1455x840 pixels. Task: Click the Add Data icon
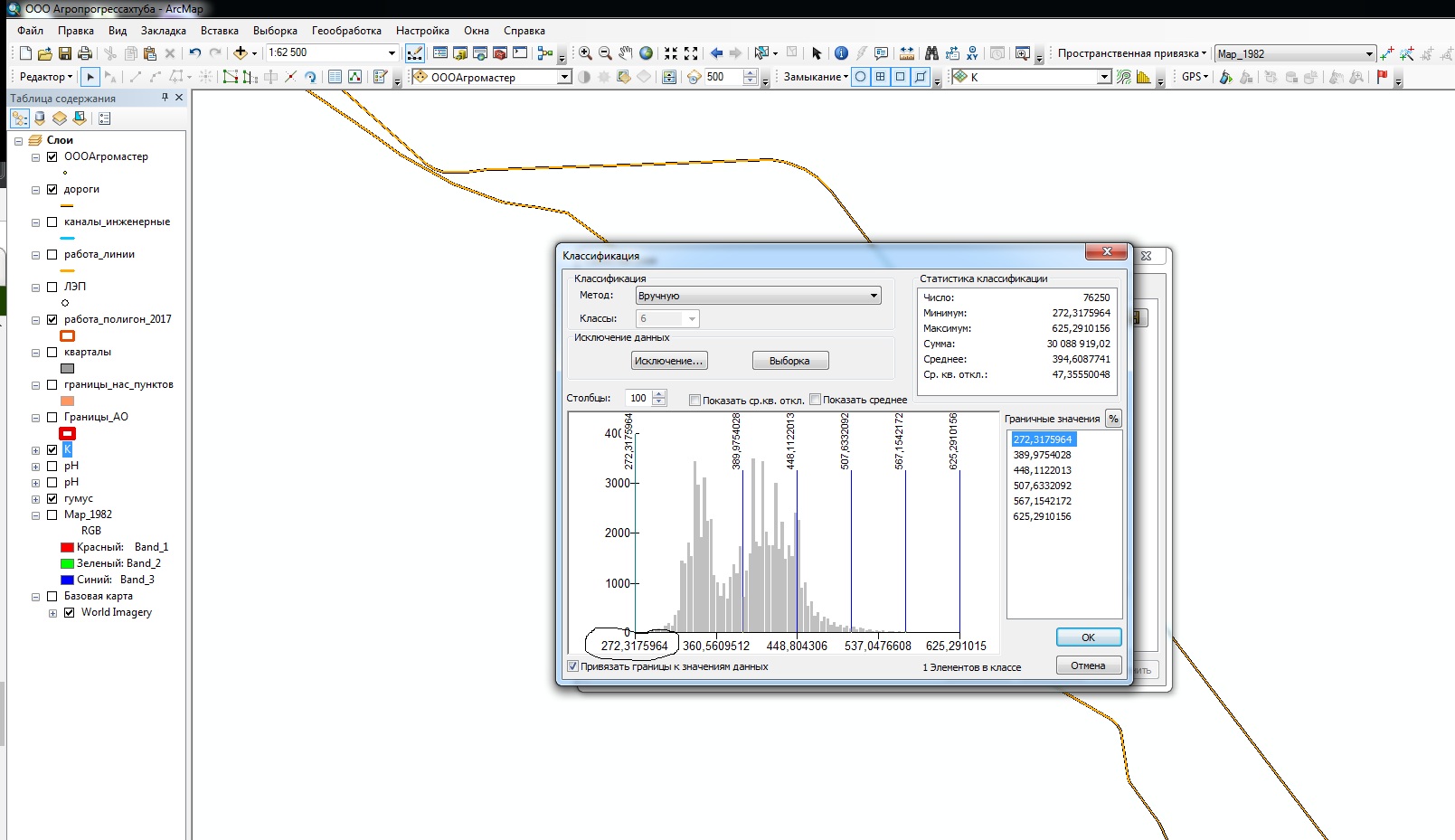pos(241,53)
